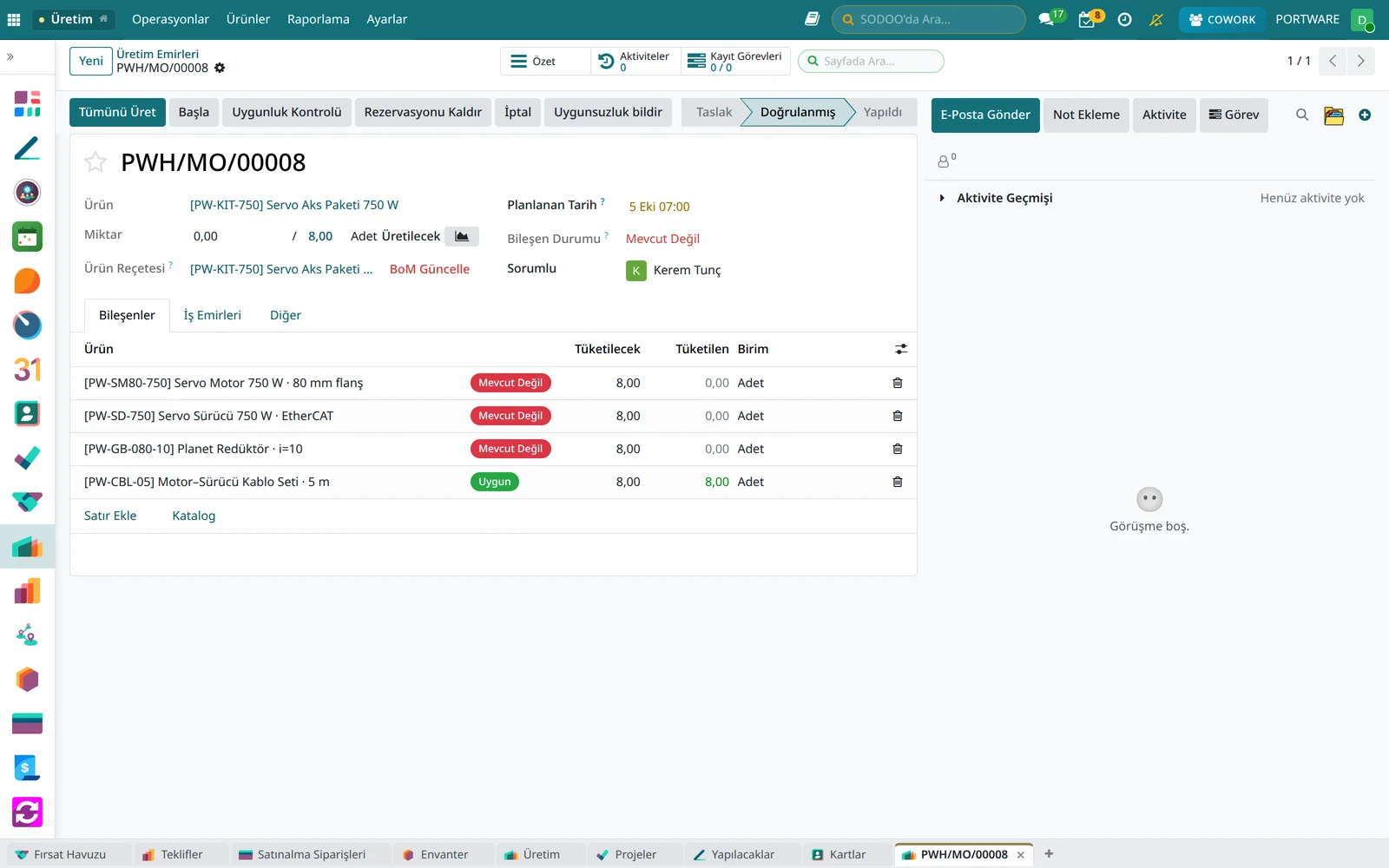Viewport: 1389px width, 868px height.
Task: Click the Tümünü Üret button
Action: click(x=117, y=112)
